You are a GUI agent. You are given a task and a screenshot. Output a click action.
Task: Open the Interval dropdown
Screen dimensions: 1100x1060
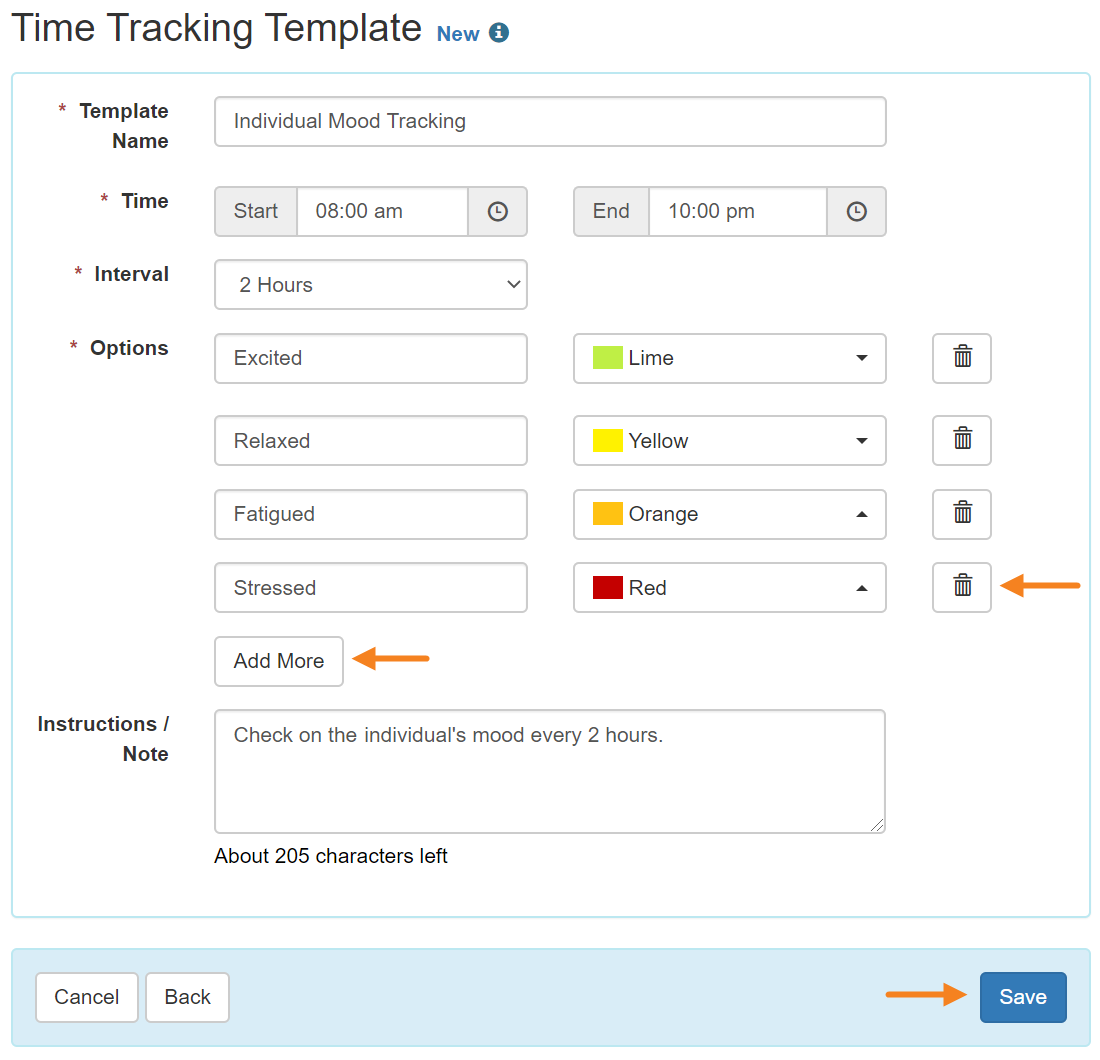click(370, 284)
